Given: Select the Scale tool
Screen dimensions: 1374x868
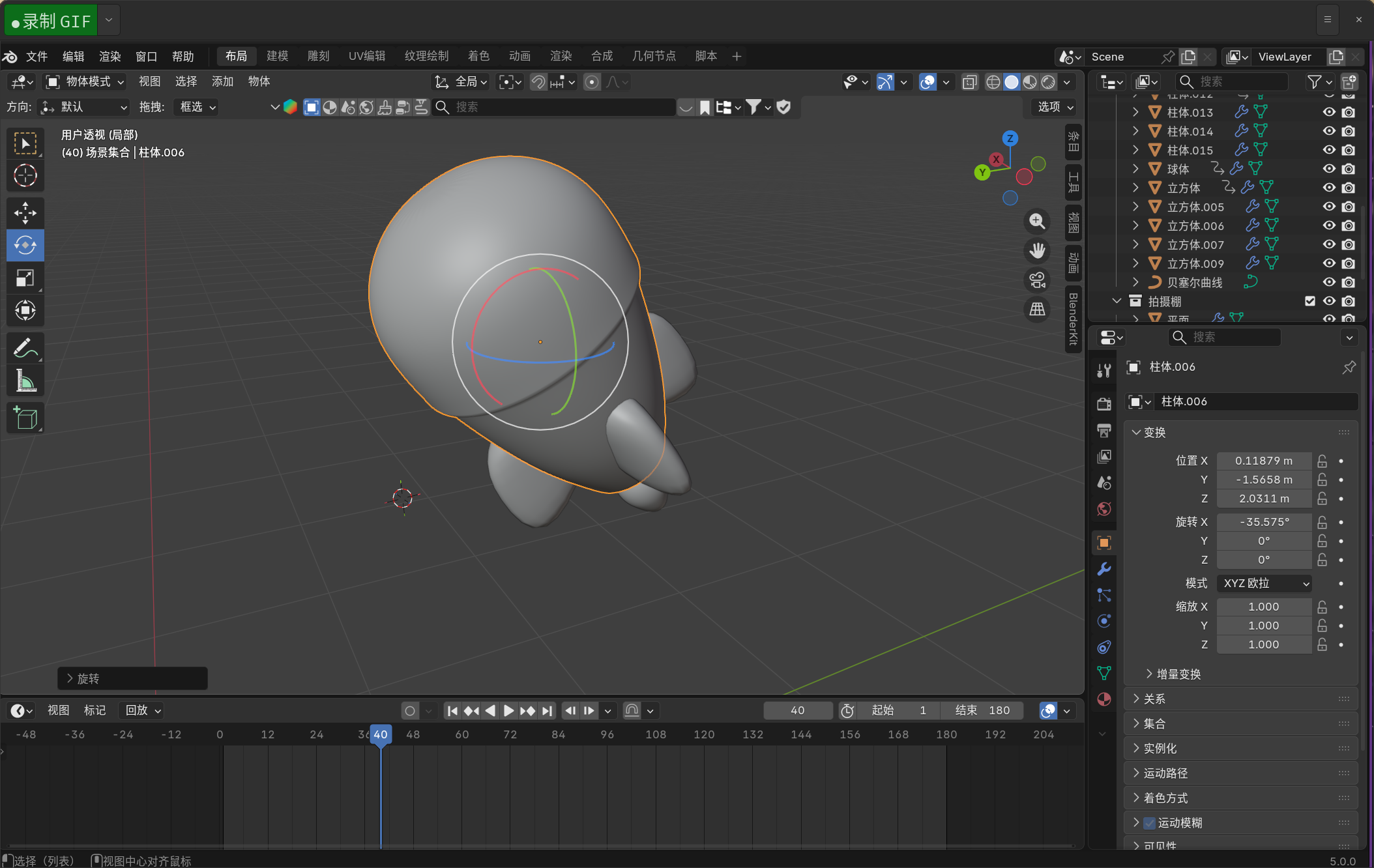Looking at the screenshot, I should [x=25, y=278].
